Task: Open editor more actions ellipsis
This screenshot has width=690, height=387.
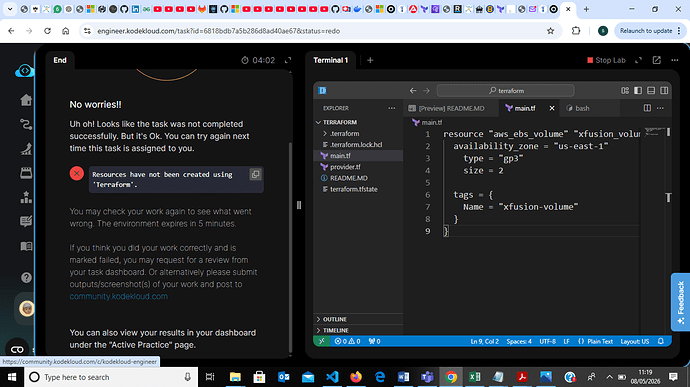Action: tap(661, 108)
